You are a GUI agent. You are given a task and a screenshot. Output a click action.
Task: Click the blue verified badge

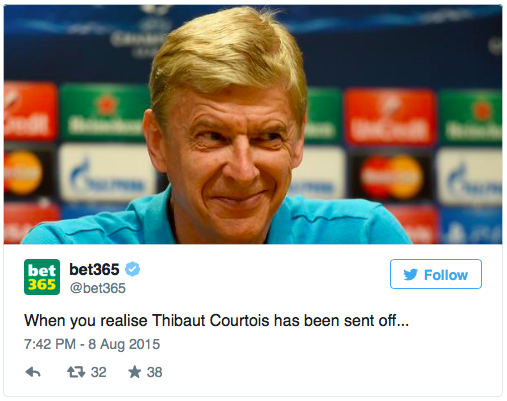pyautogui.click(x=132, y=269)
